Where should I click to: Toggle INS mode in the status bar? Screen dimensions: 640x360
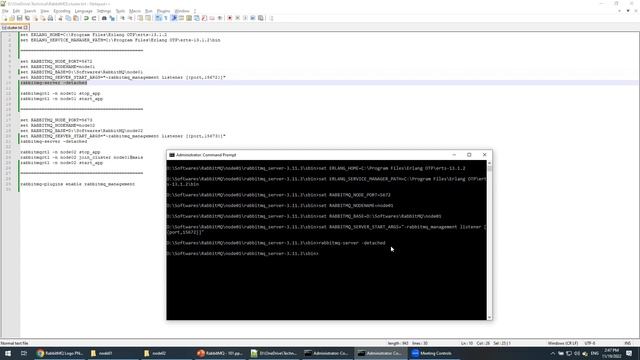(x=627, y=343)
